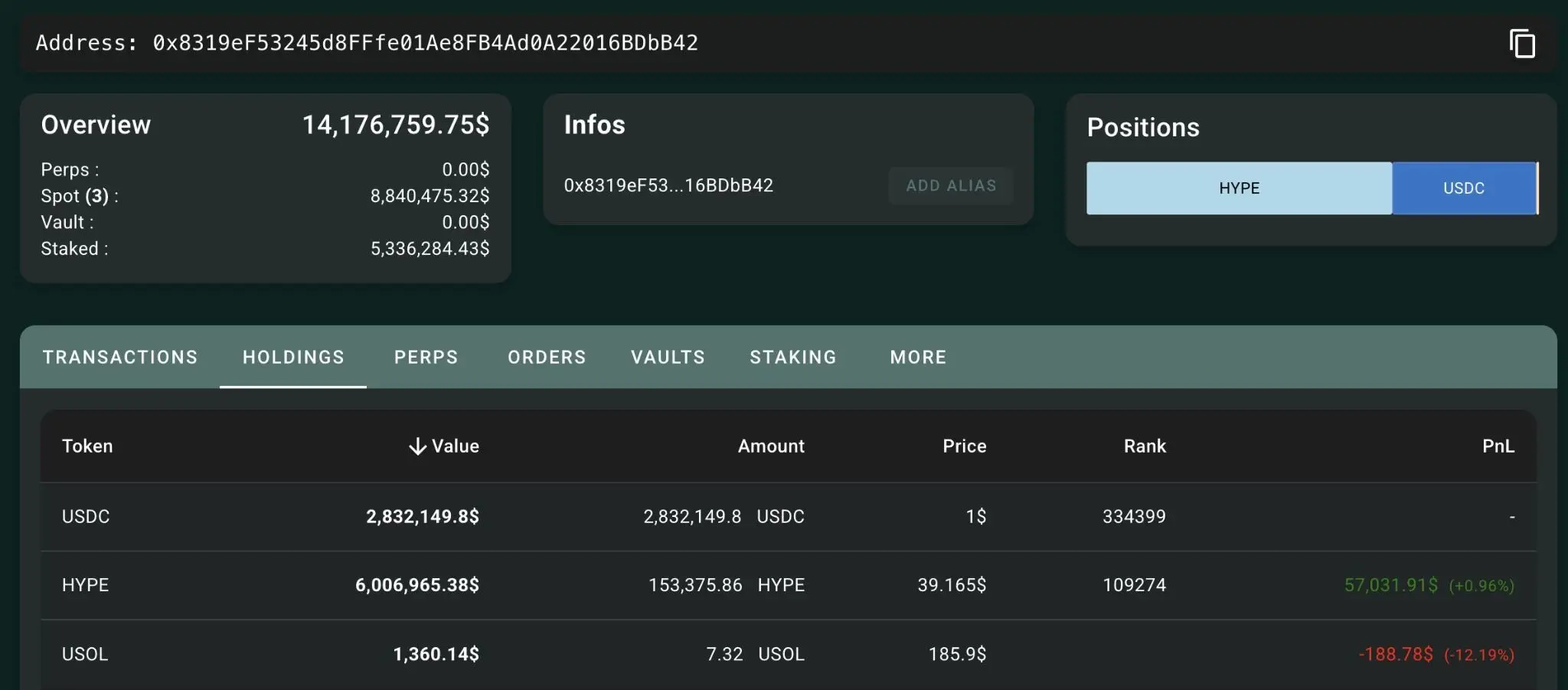Switch to the STAKING tab

coord(792,357)
